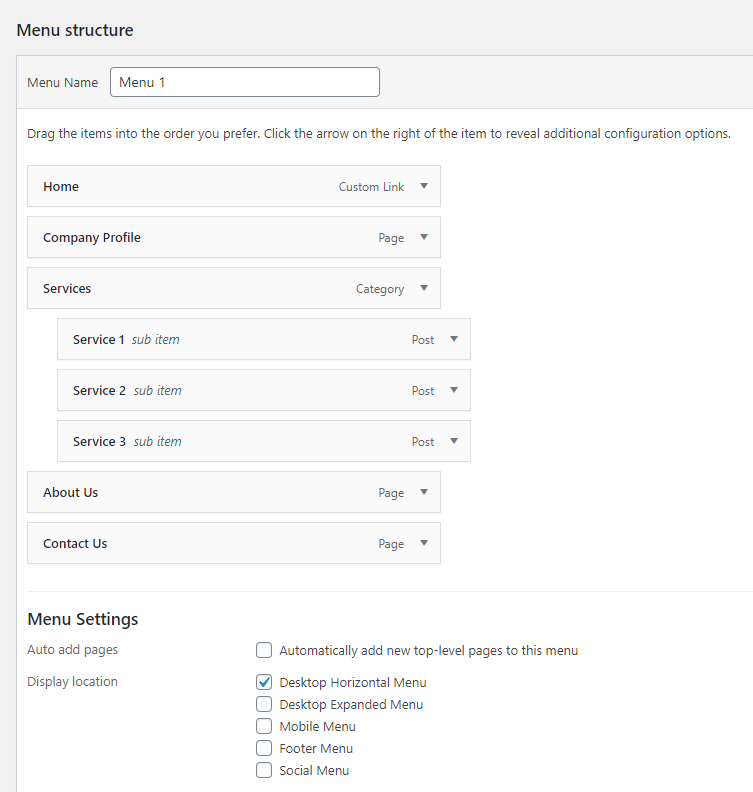Enable automatically add new top-level pages
Screen dimensions: 753x792
(264, 650)
